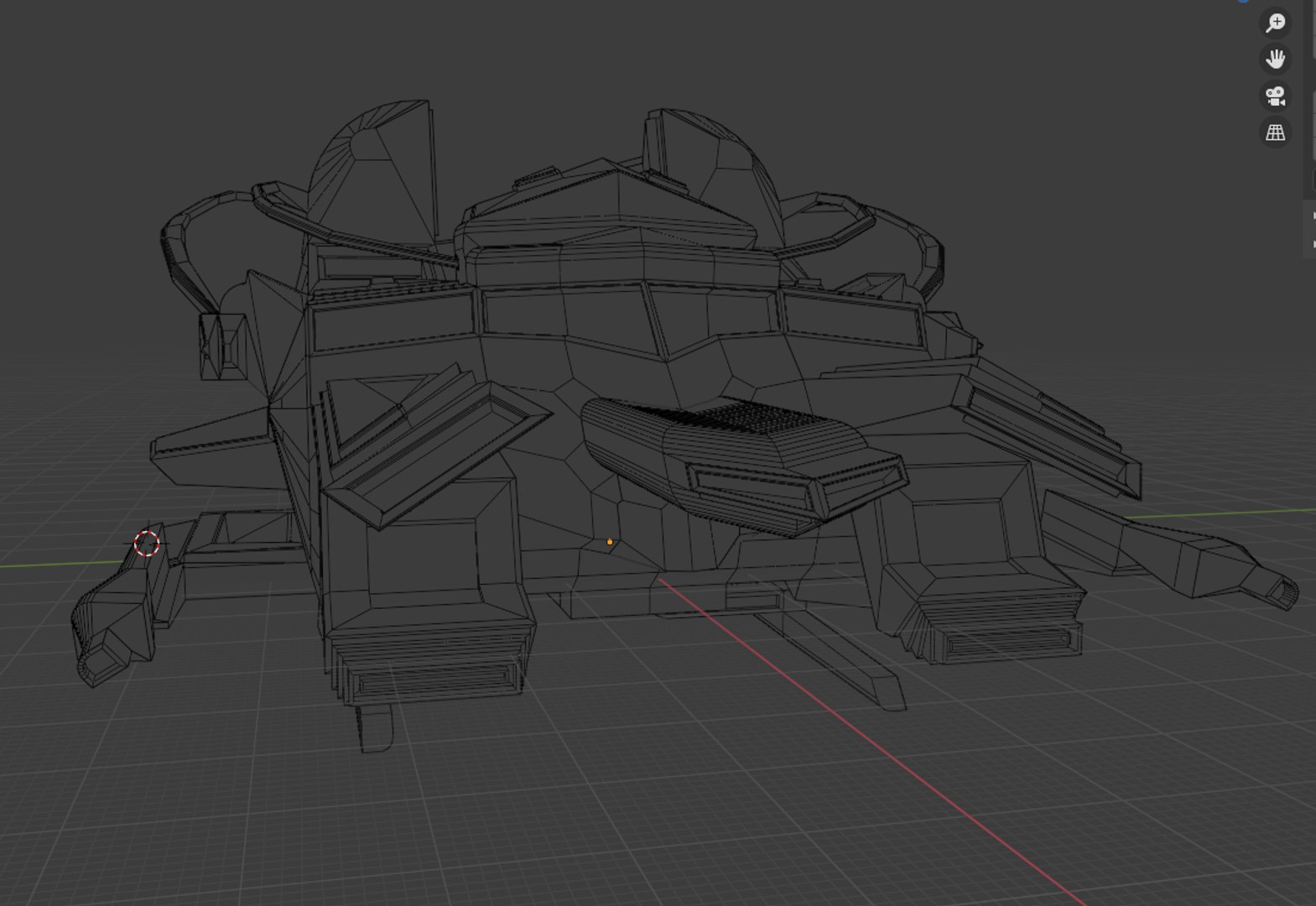Select the hand pan view icon

[1276, 59]
